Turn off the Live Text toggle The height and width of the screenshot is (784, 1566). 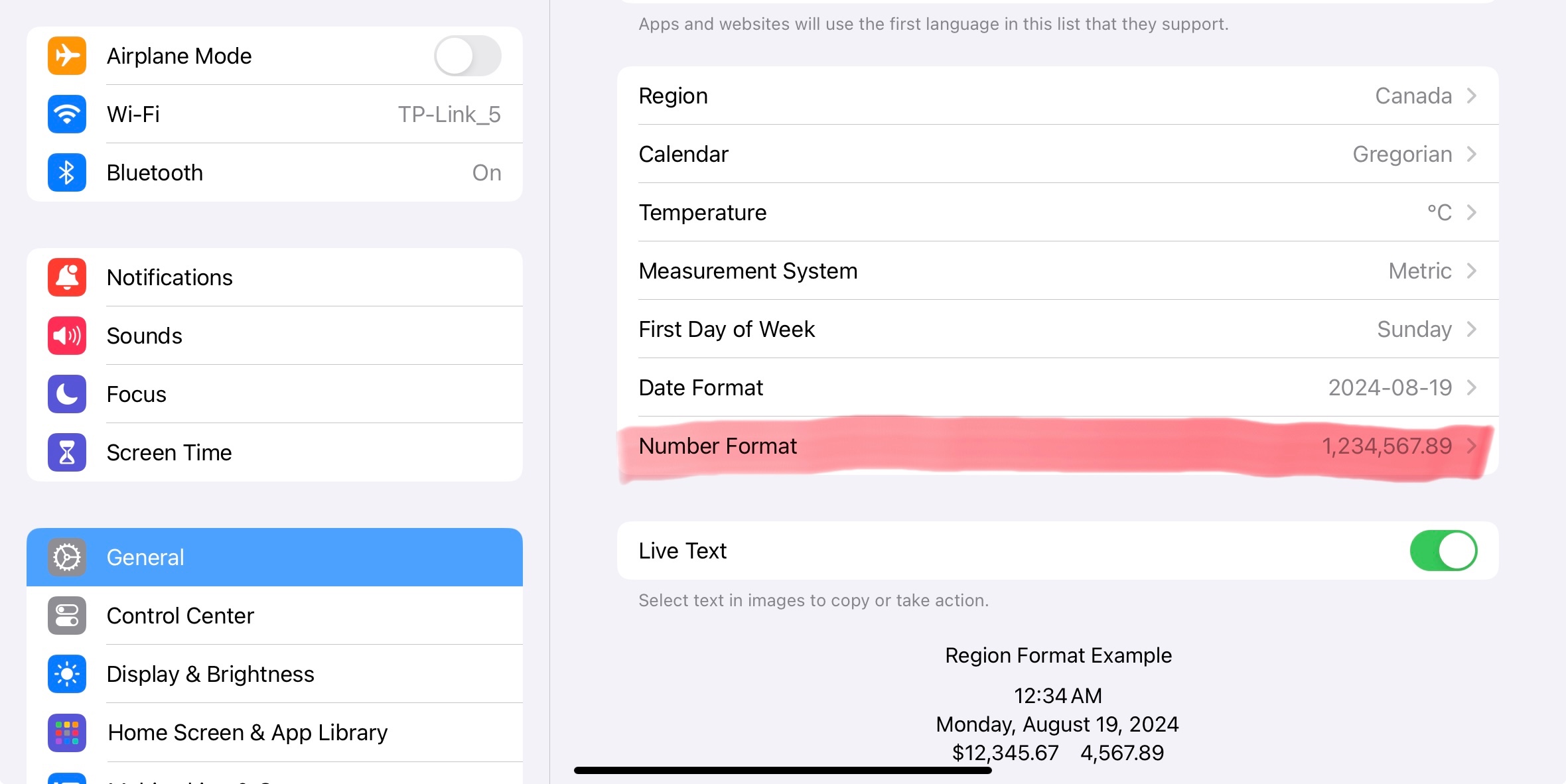[1443, 551]
